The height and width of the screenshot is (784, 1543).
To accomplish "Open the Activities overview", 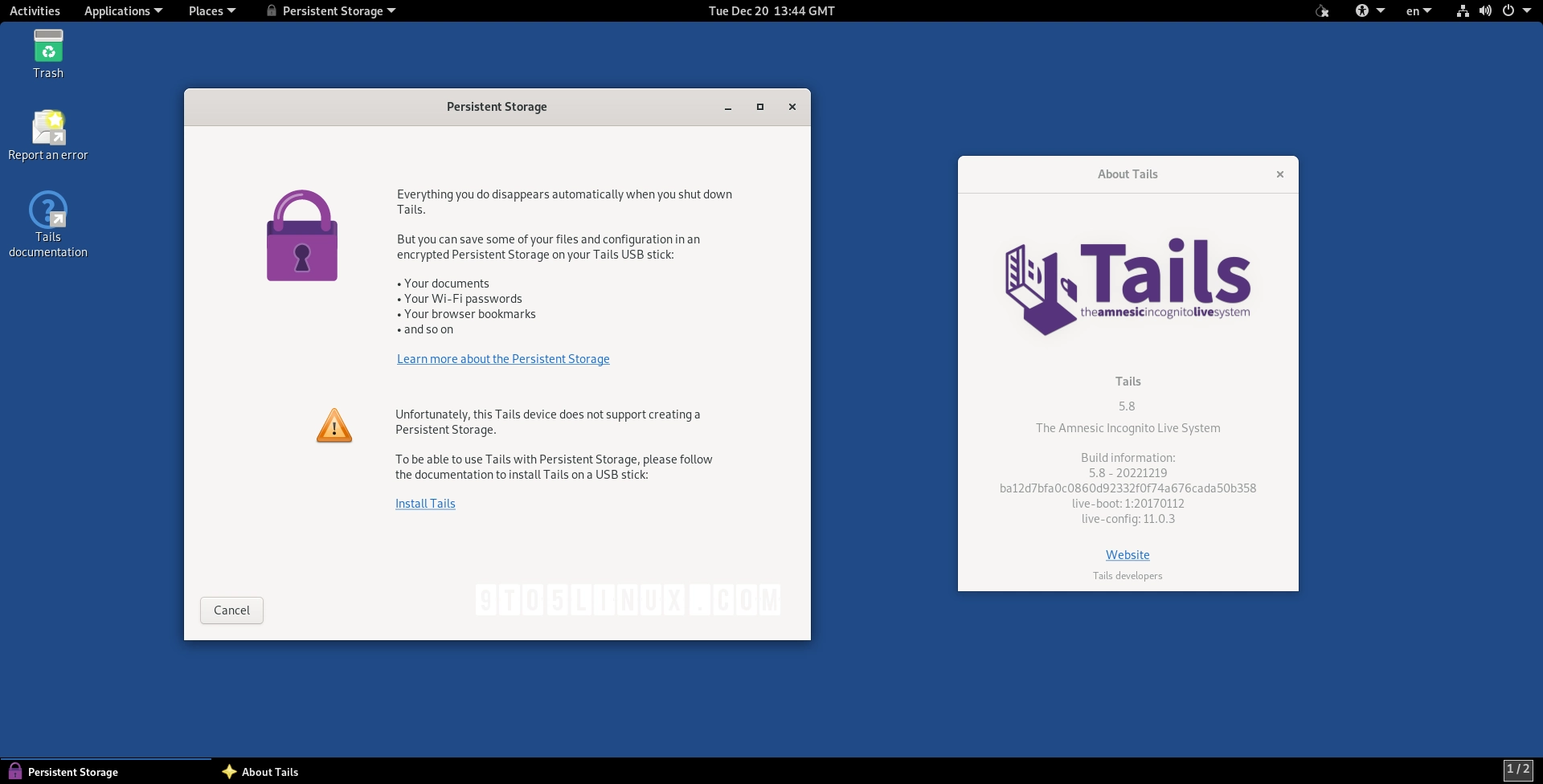I will pos(35,10).
